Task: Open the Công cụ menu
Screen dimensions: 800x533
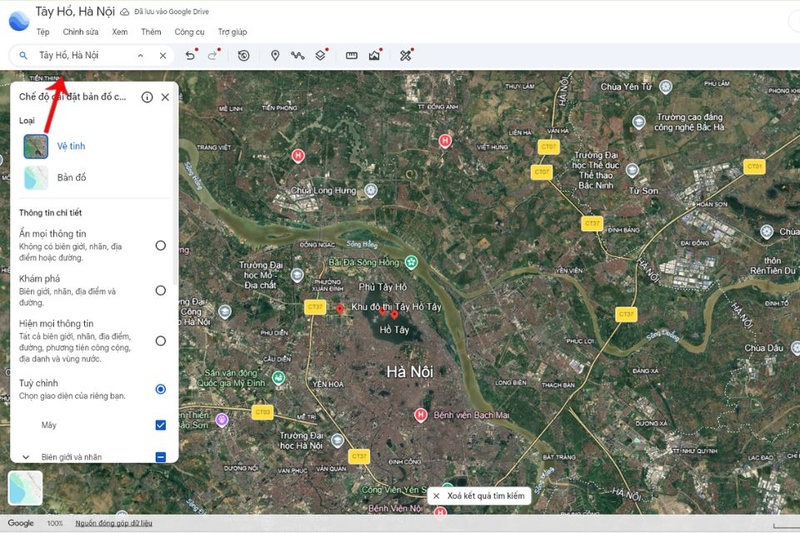Action: coord(189,32)
